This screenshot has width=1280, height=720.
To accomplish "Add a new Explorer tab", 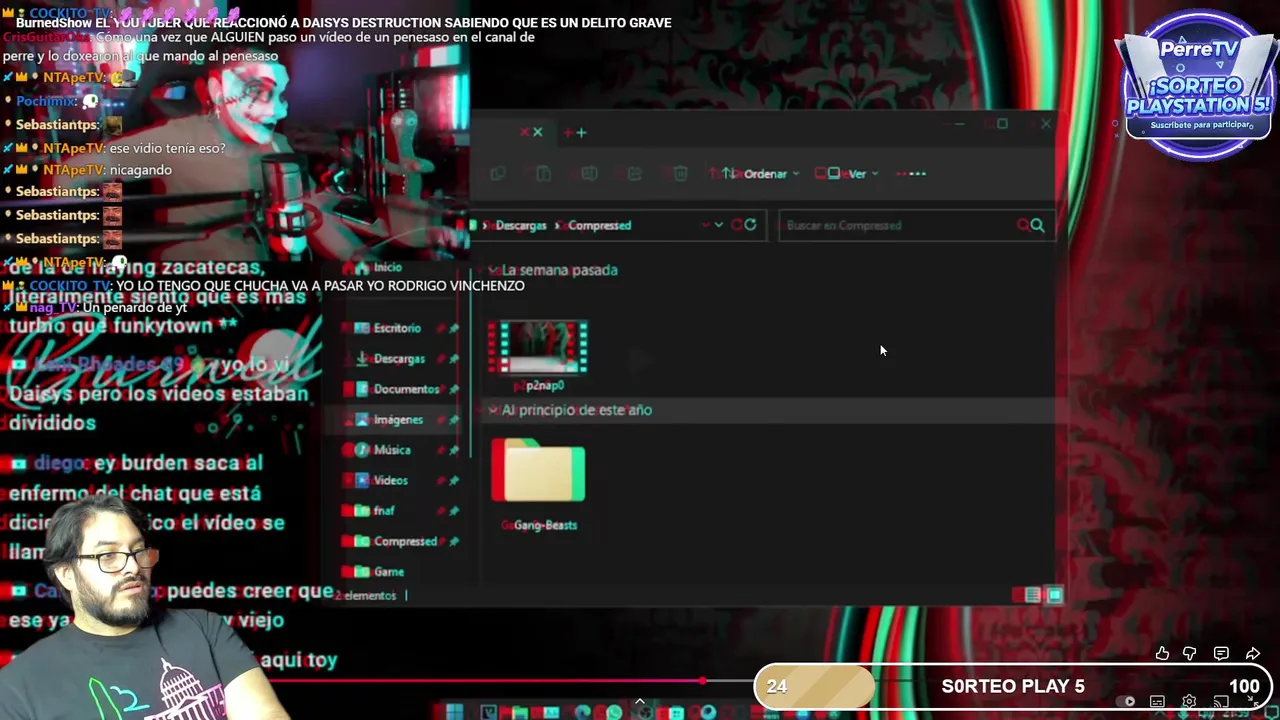I will tap(579, 132).
